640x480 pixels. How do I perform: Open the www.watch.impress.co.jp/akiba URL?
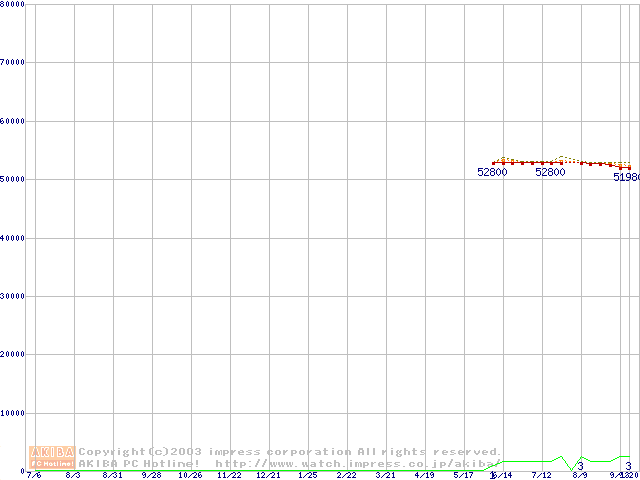[357, 464]
